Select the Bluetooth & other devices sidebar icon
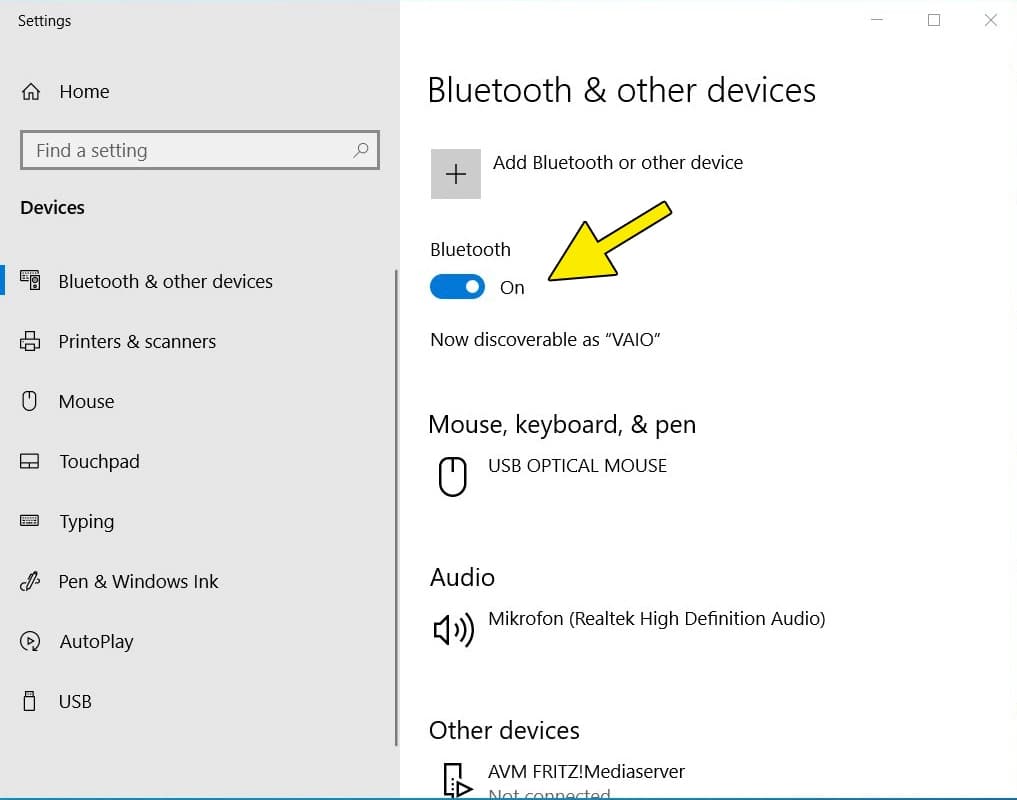Viewport: 1017px width, 800px height. point(31,281)
